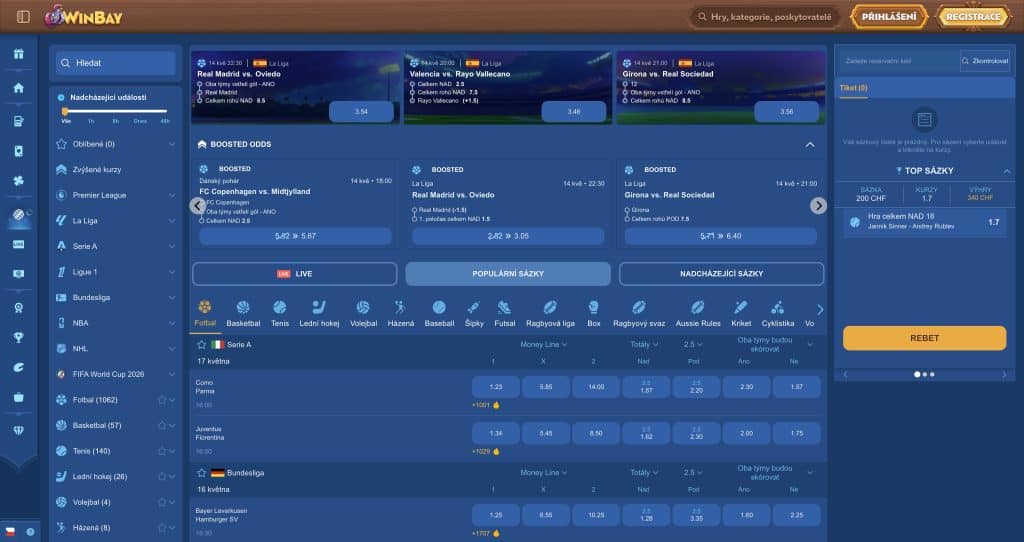Open the Serie A Totály market dropdown
Screen dimensions: 1024x542
[x=644, y=344]
